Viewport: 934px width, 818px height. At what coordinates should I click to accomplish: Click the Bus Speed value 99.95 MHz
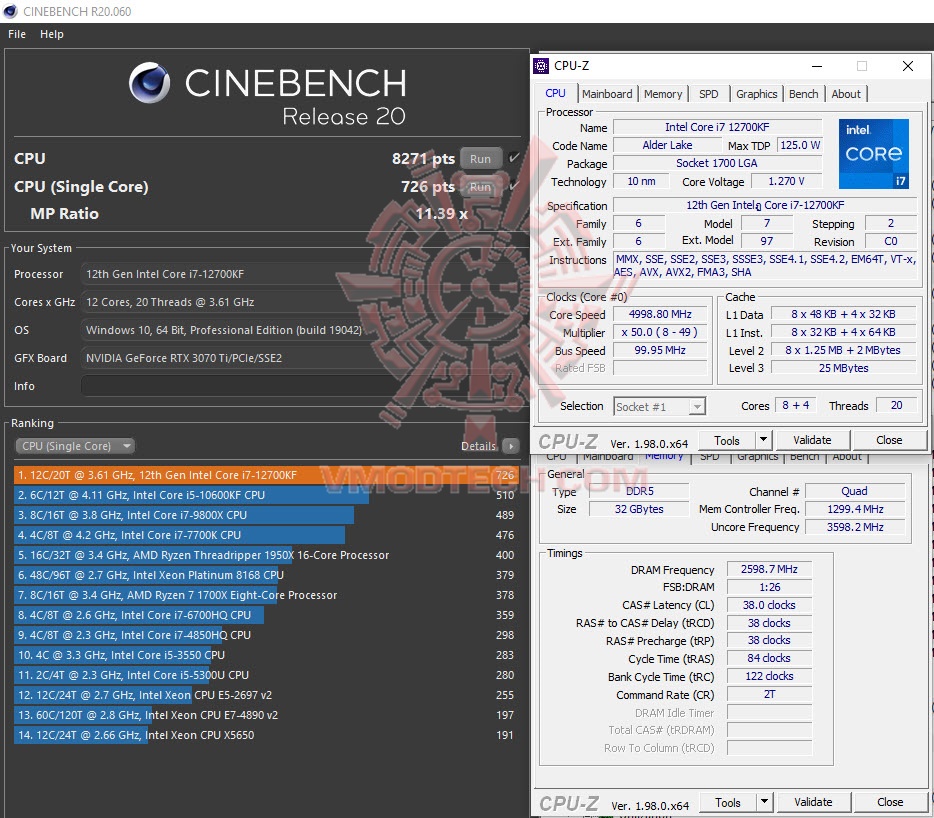click(x=660, y=350)
